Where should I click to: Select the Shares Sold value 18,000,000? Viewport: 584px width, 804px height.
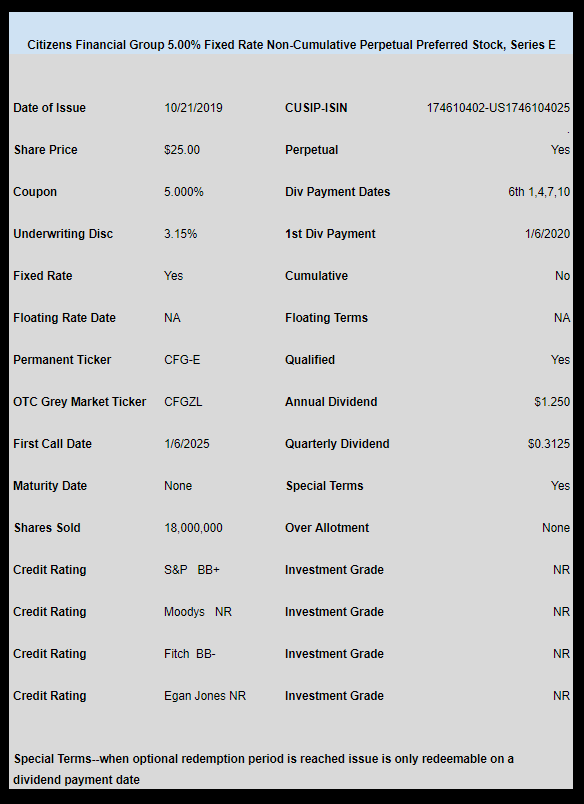click(193, 528)
